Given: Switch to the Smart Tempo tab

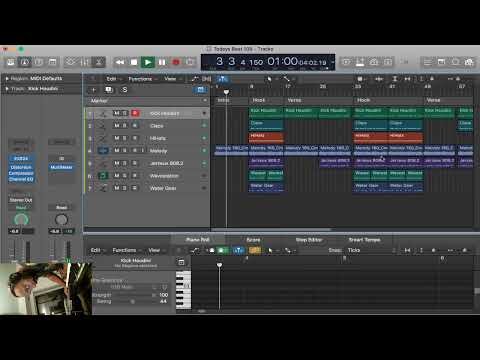Looking at the screenshot, I should coord(364,240).
